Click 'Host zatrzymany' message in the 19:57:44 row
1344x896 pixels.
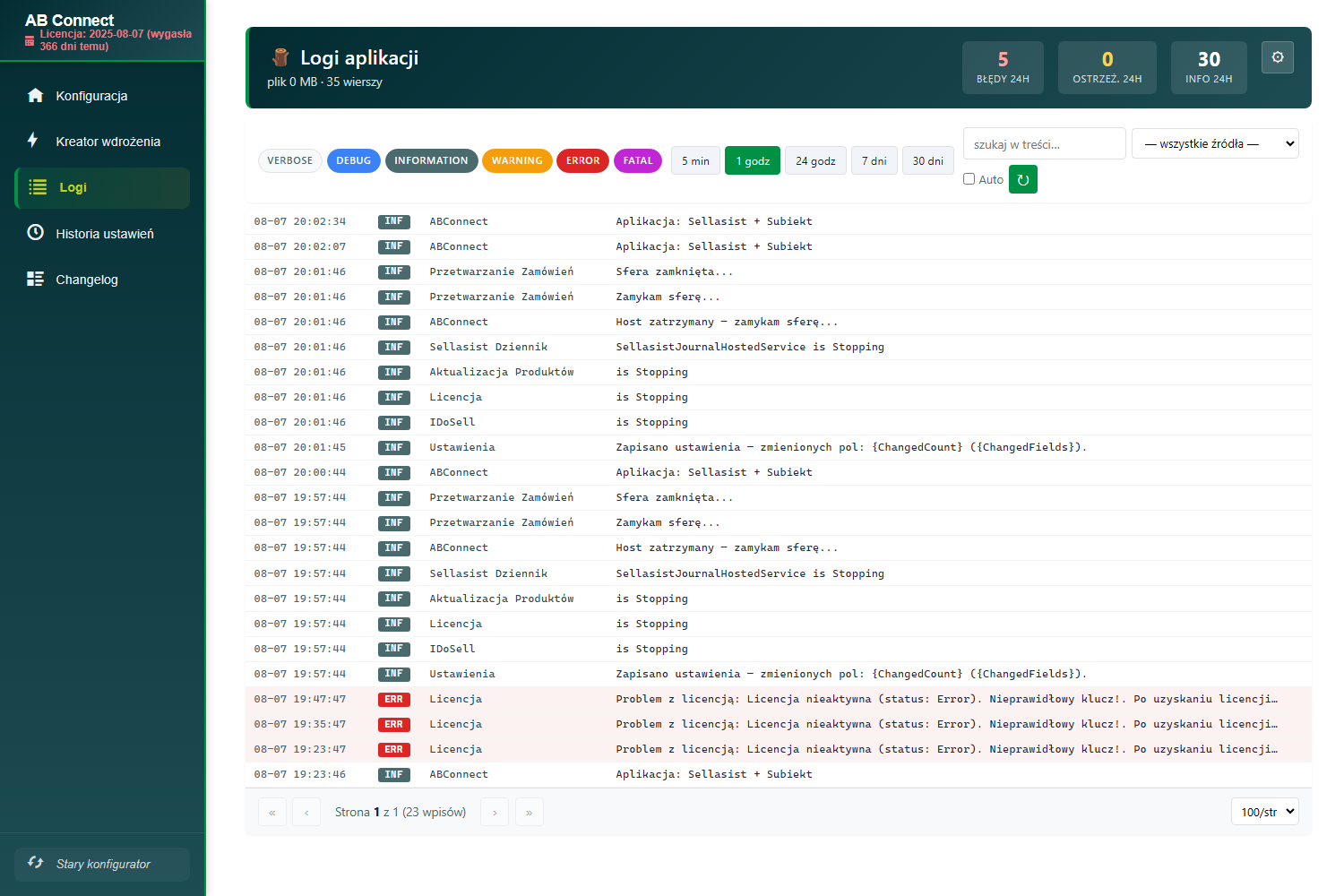tap(727, 547)
